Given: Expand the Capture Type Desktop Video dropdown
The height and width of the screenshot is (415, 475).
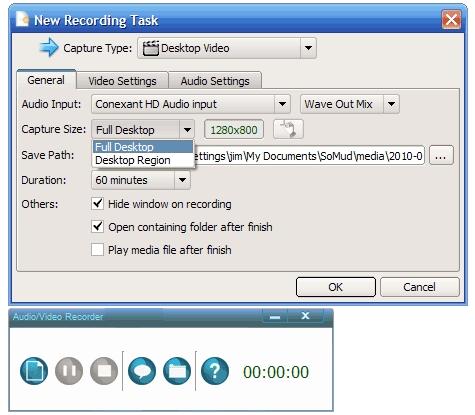Looking at the screenshot, I should click(x=227, y=48).
